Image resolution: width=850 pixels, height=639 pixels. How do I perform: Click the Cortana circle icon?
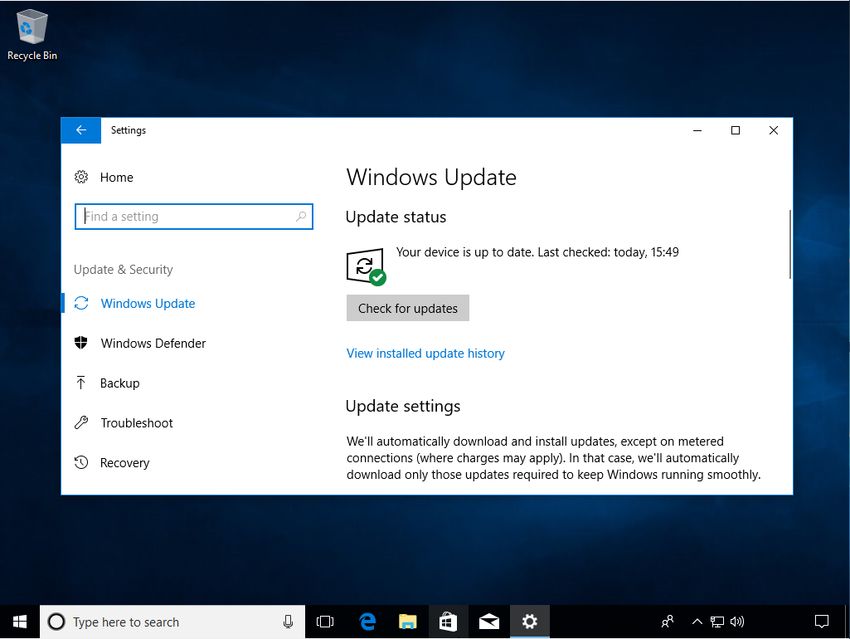[56, 622]
